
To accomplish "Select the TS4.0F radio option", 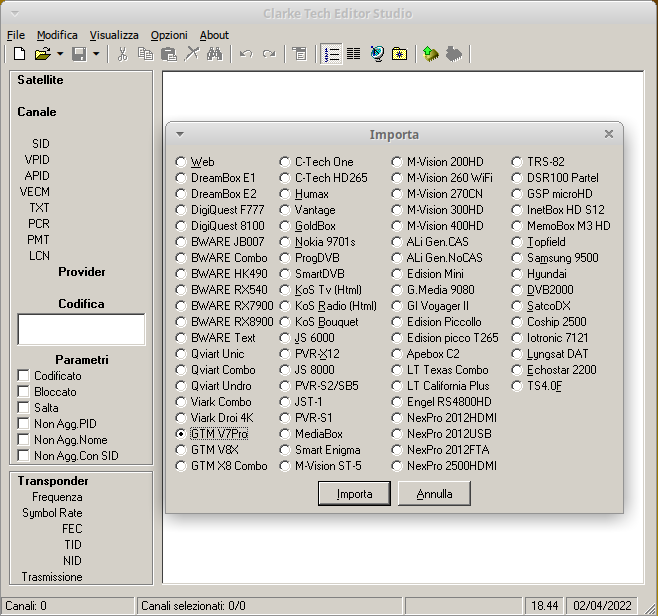I will pyautogui.click(x=517, y=386).
